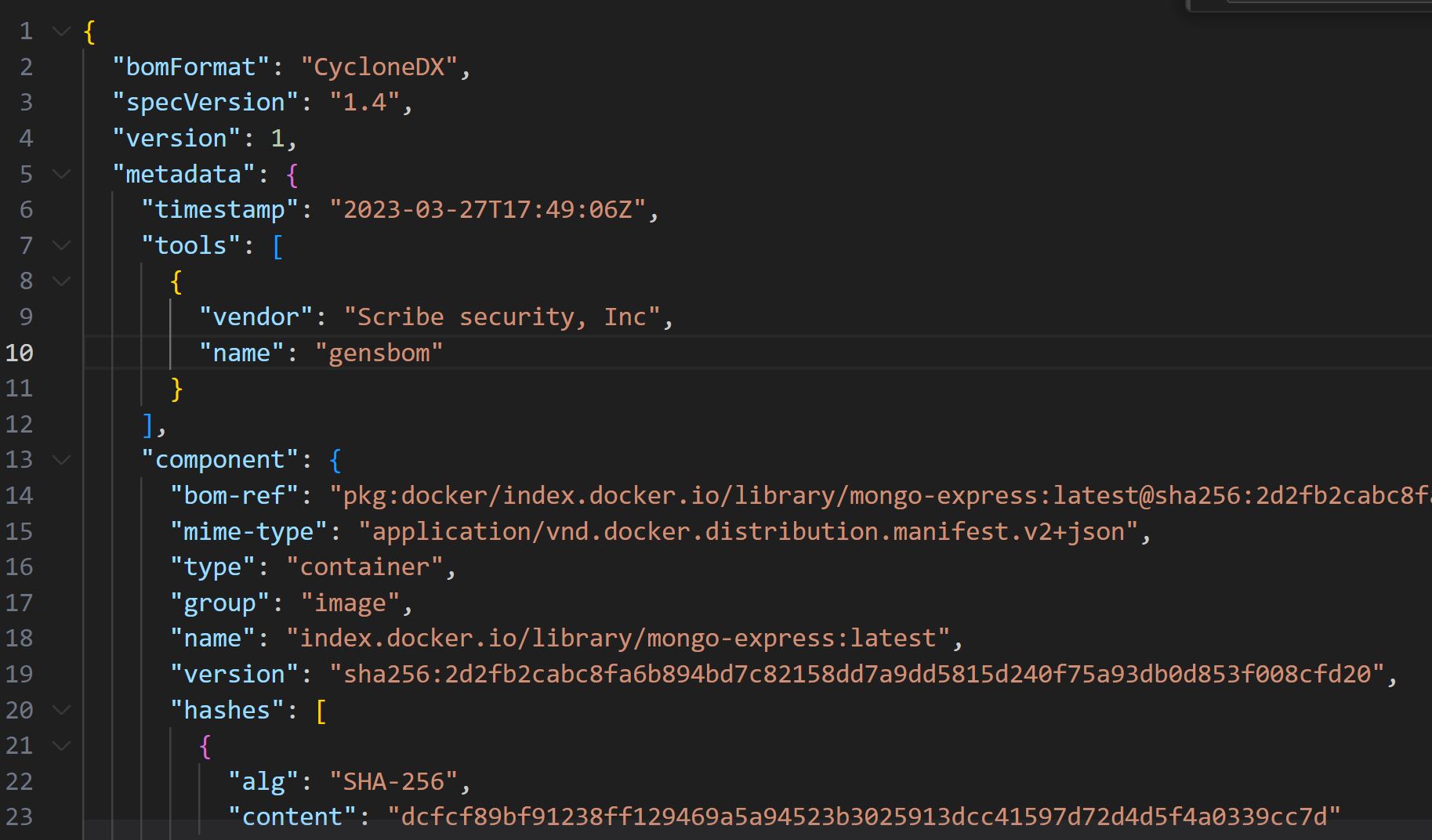Screen dimensions: 1432x840
Task: Click the closing brace on line 11
Action: [177, 389]
